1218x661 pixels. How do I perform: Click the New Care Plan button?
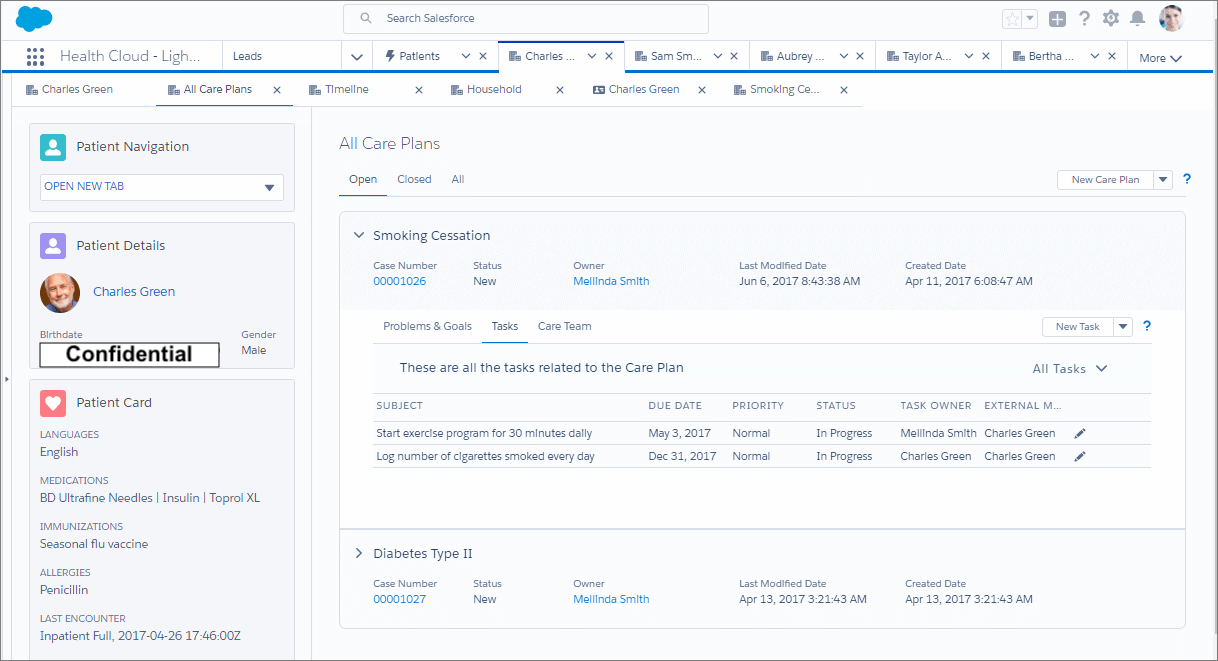pos(1104,180)
